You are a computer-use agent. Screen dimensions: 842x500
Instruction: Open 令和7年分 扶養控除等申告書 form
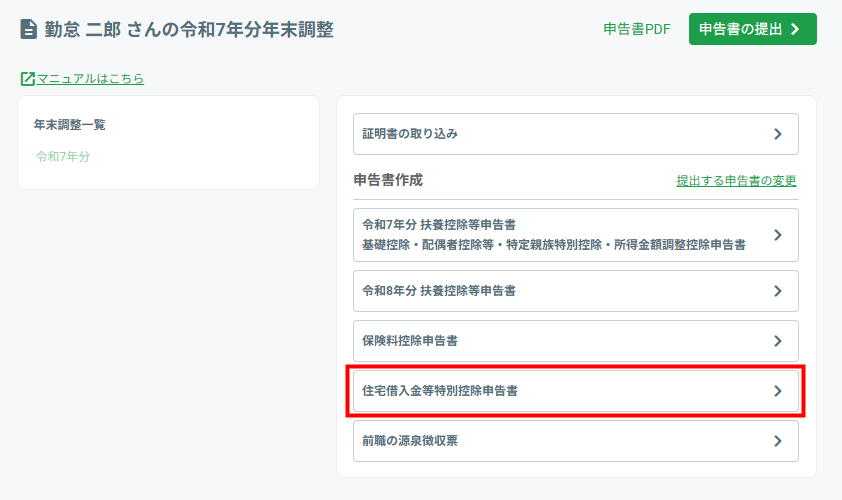[576, 235]
